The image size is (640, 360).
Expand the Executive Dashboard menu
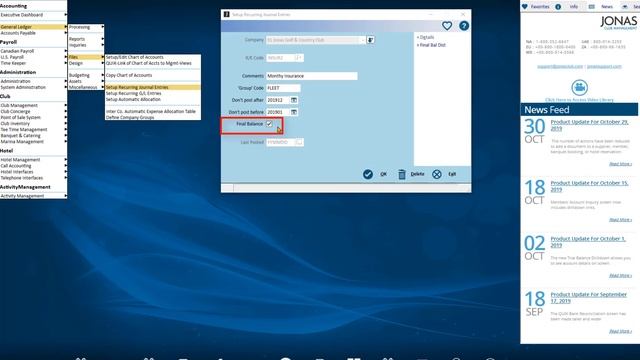tap(34, 15)
